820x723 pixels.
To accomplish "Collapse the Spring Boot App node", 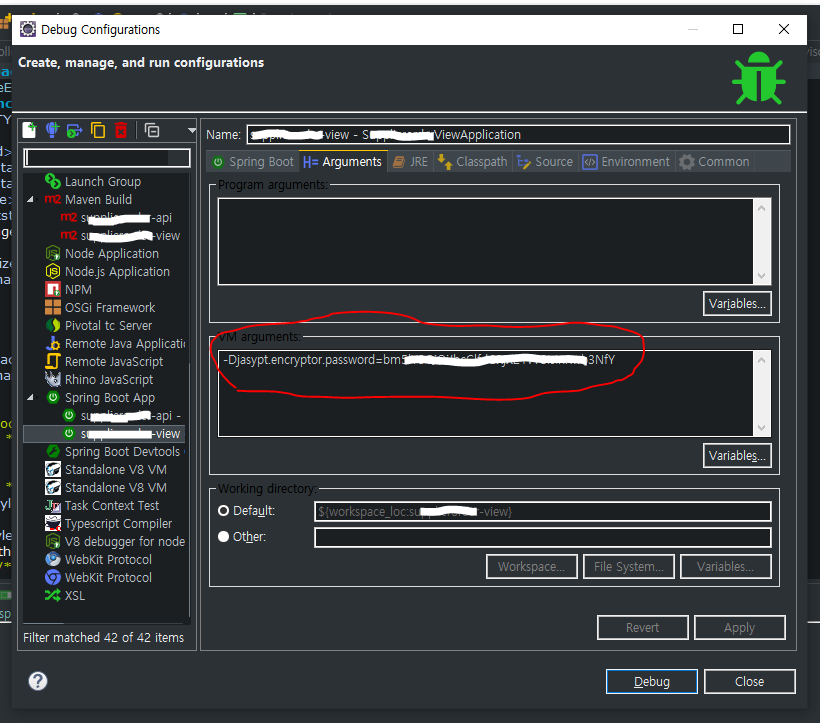I will (x=31, y=397).
